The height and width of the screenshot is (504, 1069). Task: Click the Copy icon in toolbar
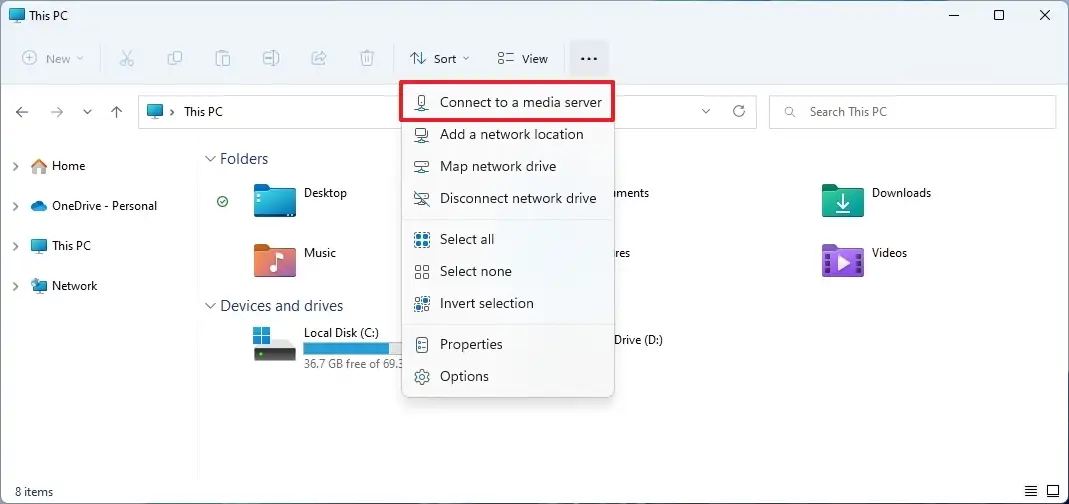[175, 59]
